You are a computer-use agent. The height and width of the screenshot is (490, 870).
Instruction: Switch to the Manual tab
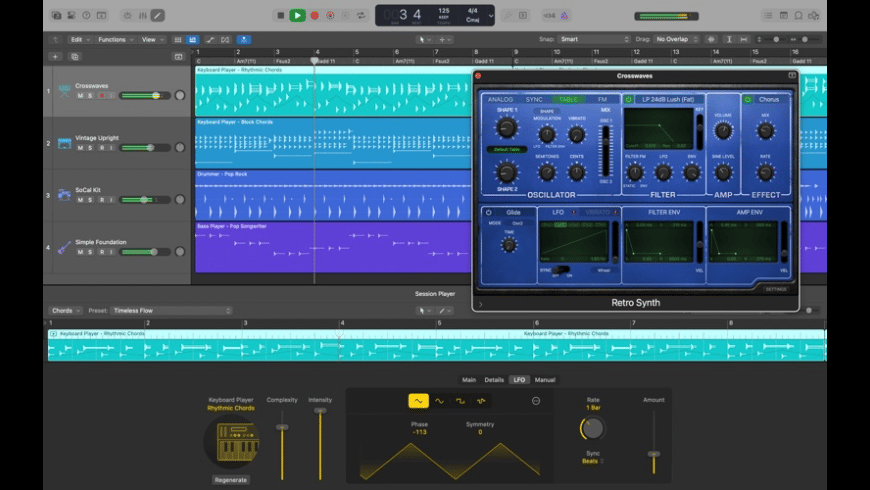click(545, 380)
